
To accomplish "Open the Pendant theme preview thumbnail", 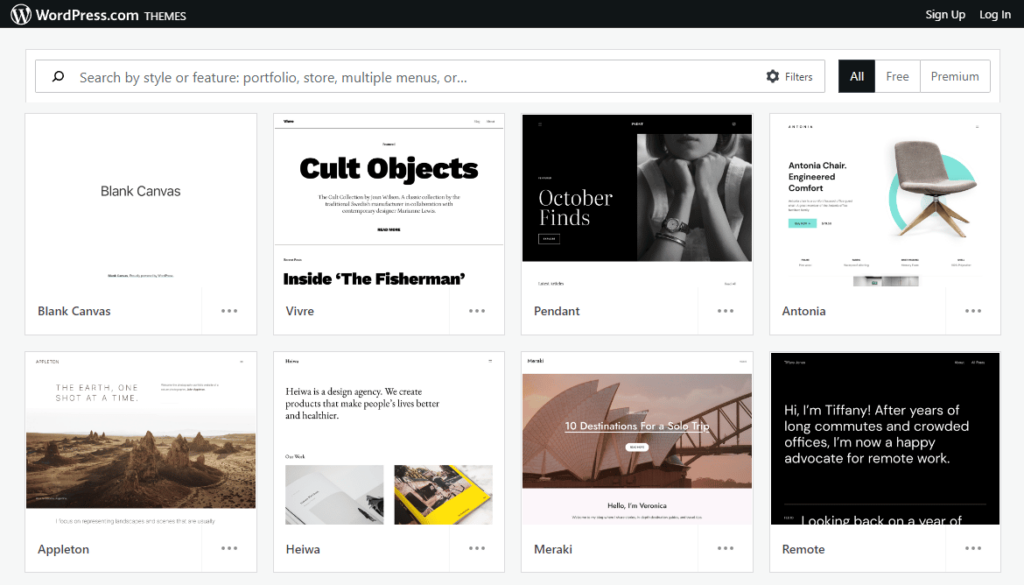I will [x=637, y=201].
